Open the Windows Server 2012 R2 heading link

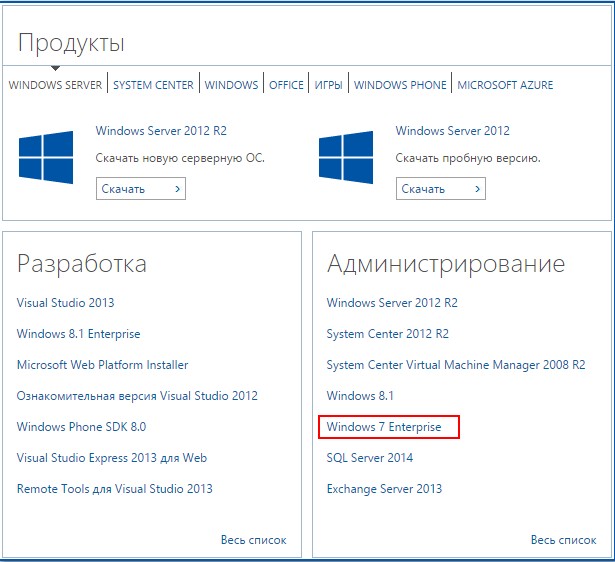point(161,130)
